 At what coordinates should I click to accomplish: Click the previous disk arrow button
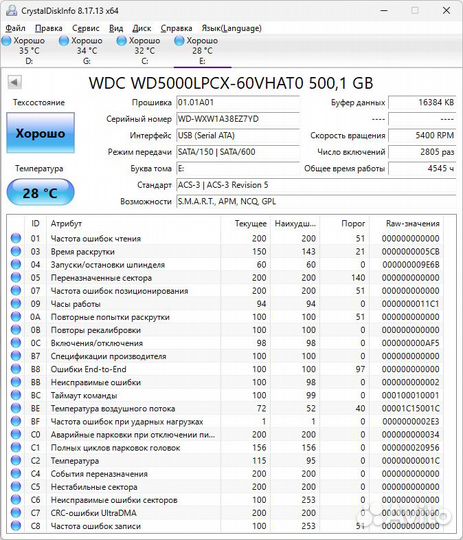[14, 82]
